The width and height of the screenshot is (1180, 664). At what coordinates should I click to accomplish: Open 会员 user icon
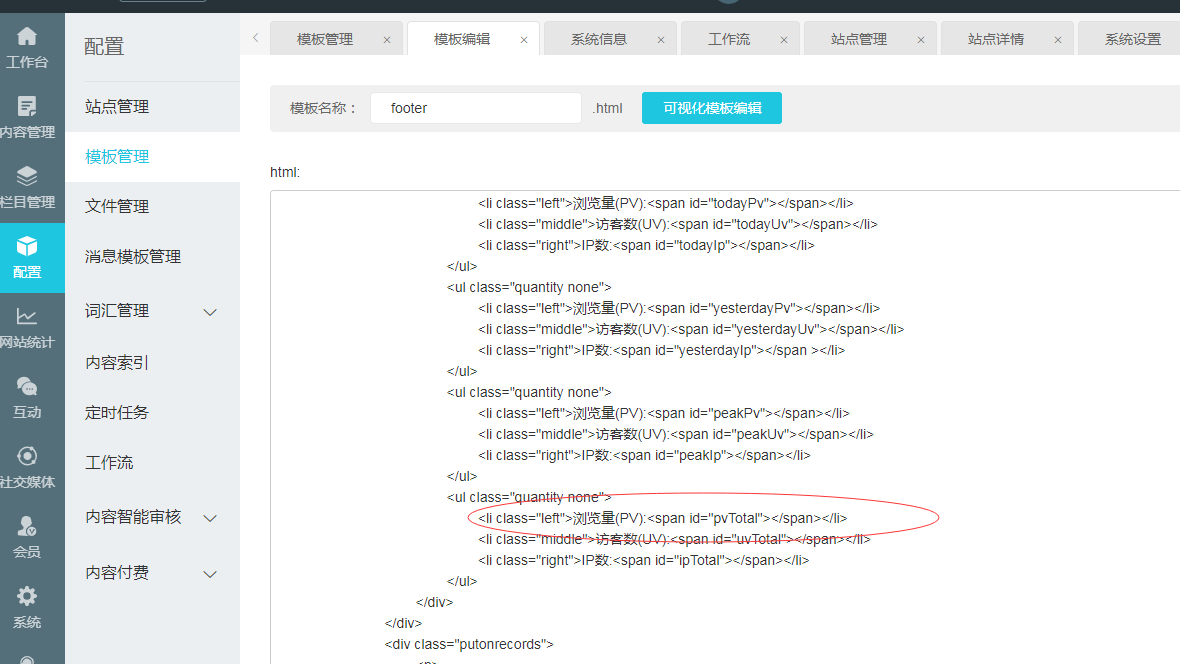[27, 526]
